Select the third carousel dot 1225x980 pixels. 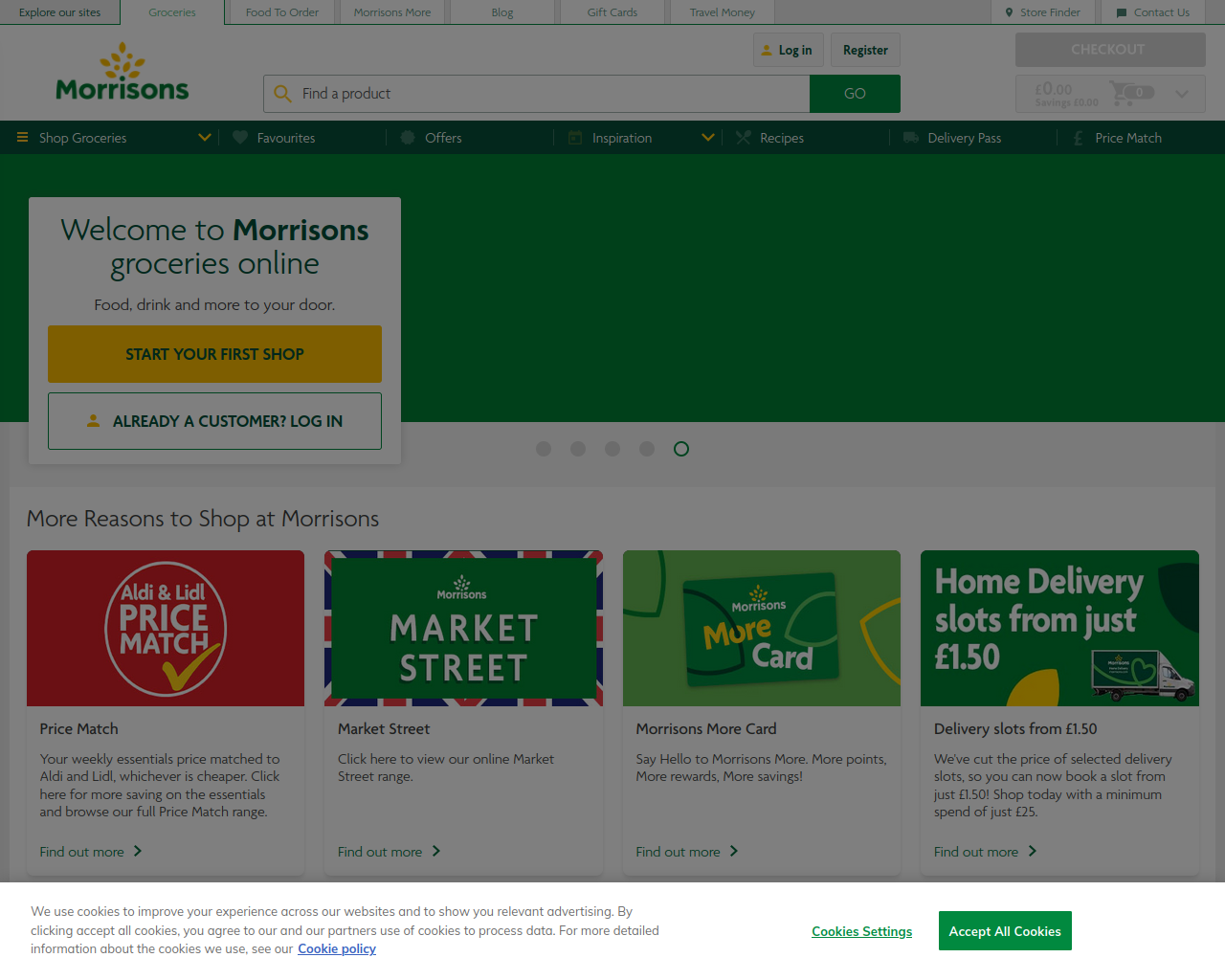point(612,449)
